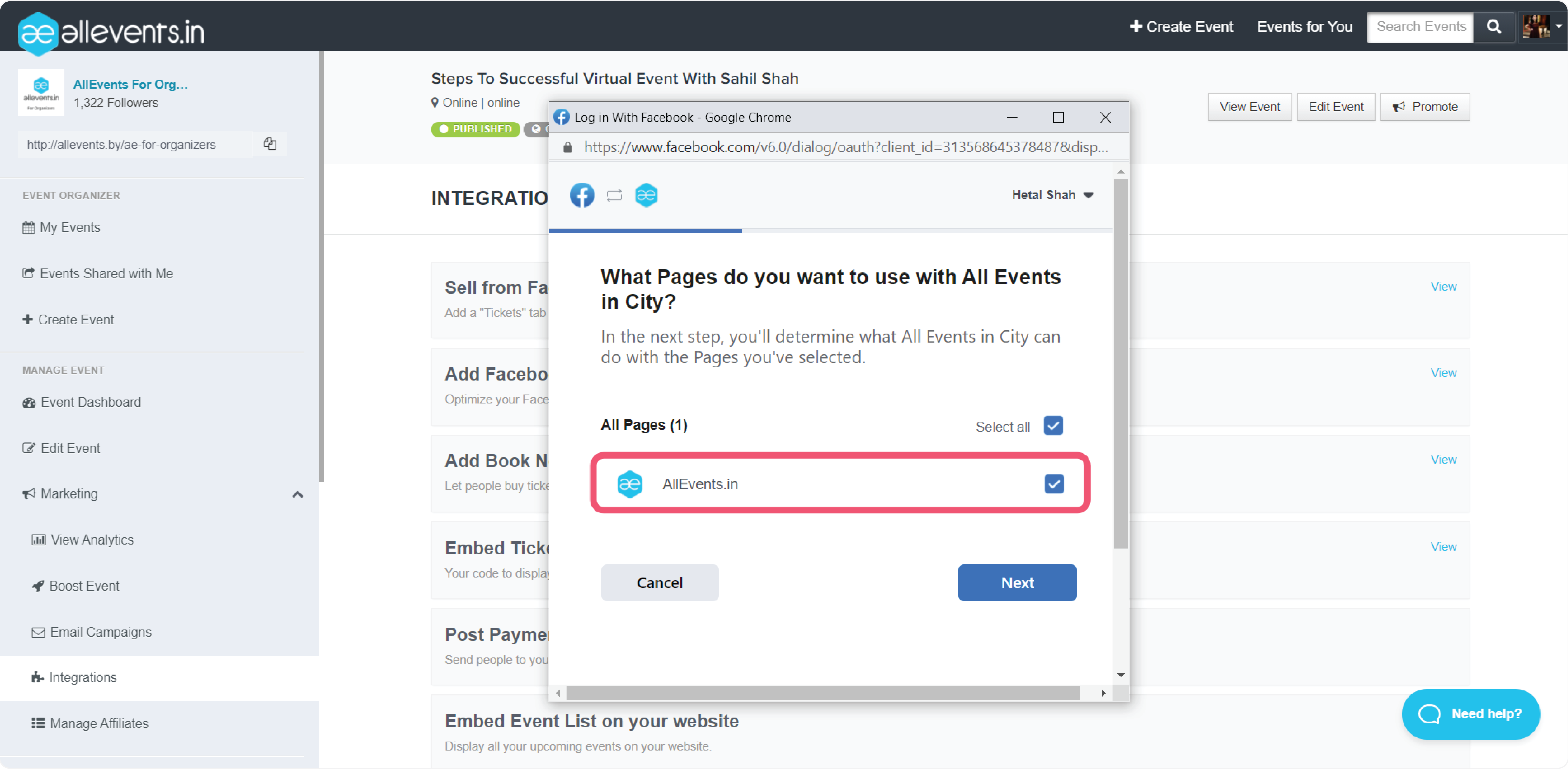1568x769 pixels.
Task: Click the Manage Affiliates list icon
Action: click(x=38, y=723)
